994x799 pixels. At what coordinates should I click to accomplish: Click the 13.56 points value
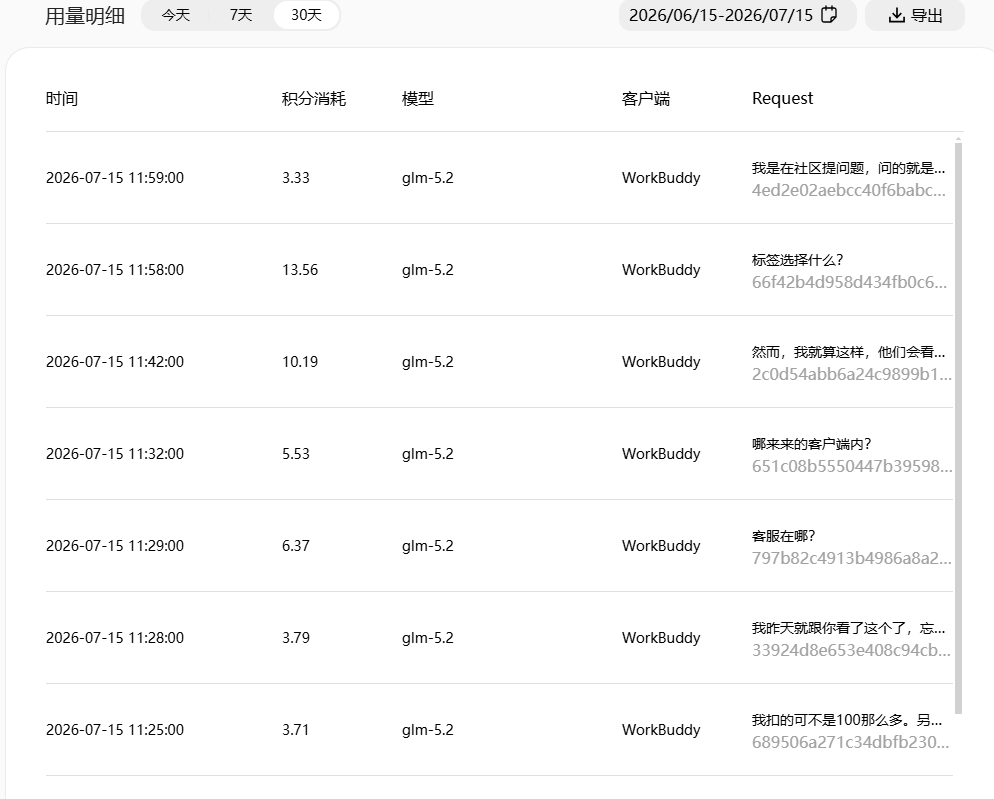click(x=300, y=270)
